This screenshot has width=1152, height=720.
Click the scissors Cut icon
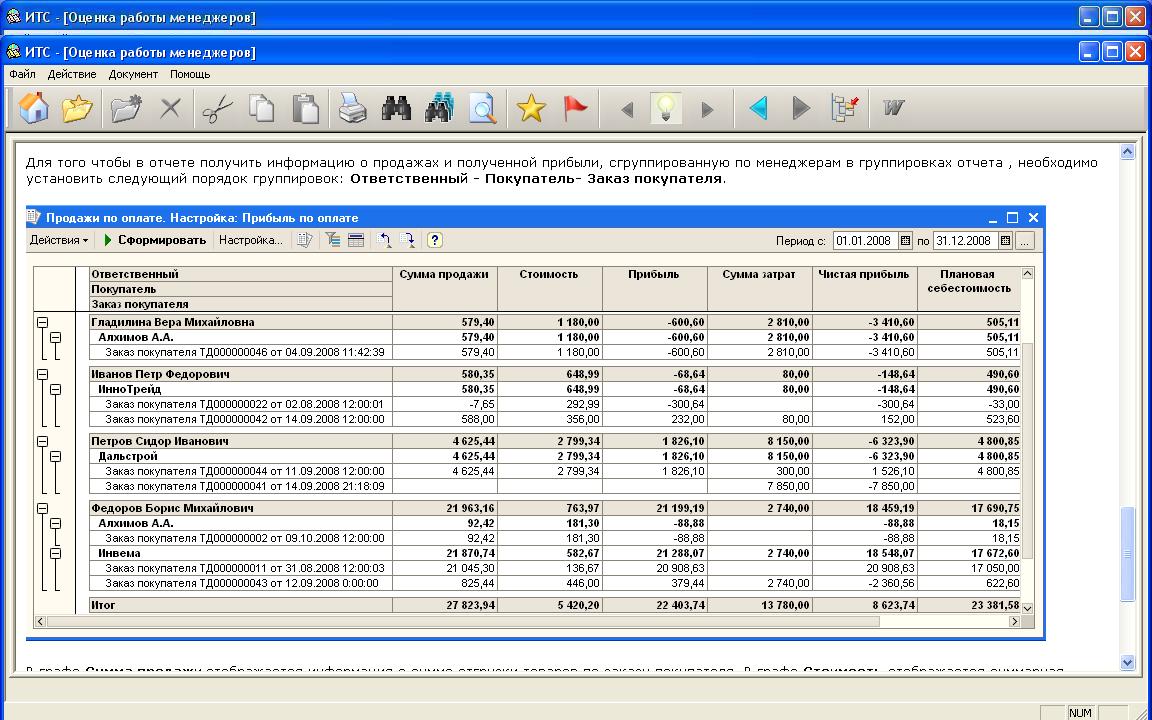tap(217, 108)
